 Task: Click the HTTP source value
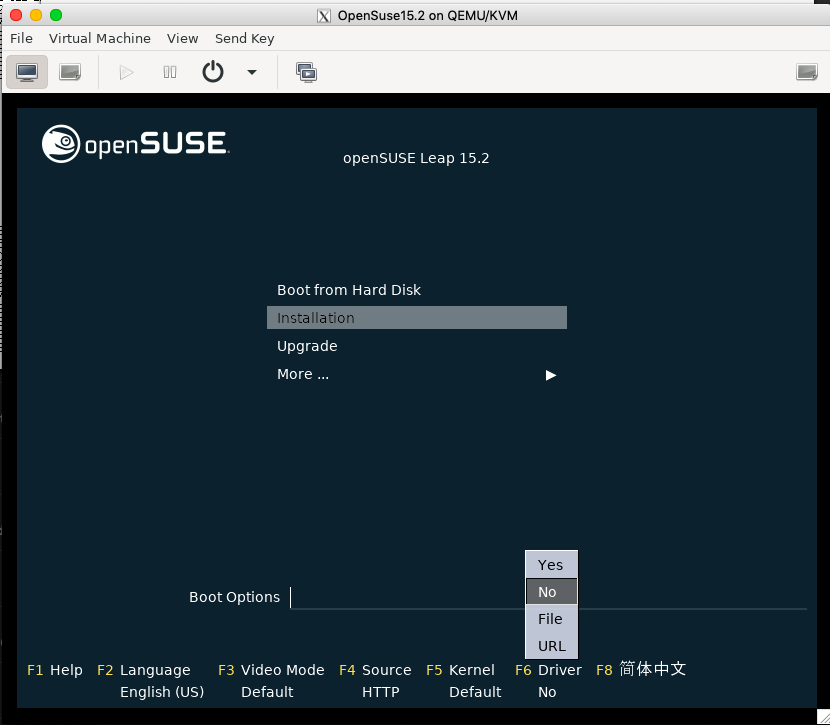click(x=381, y=692)
